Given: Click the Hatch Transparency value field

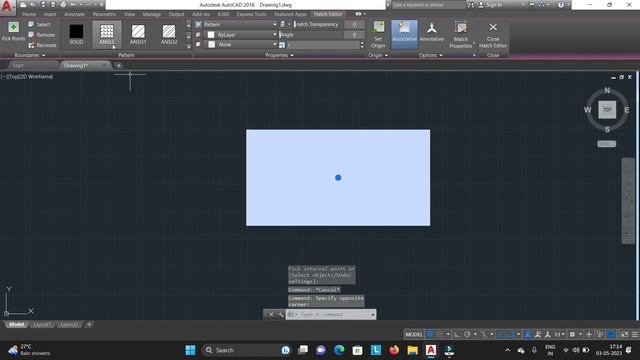Looking at the screenshot, I should pyautogui.click(x=354, y=24).
